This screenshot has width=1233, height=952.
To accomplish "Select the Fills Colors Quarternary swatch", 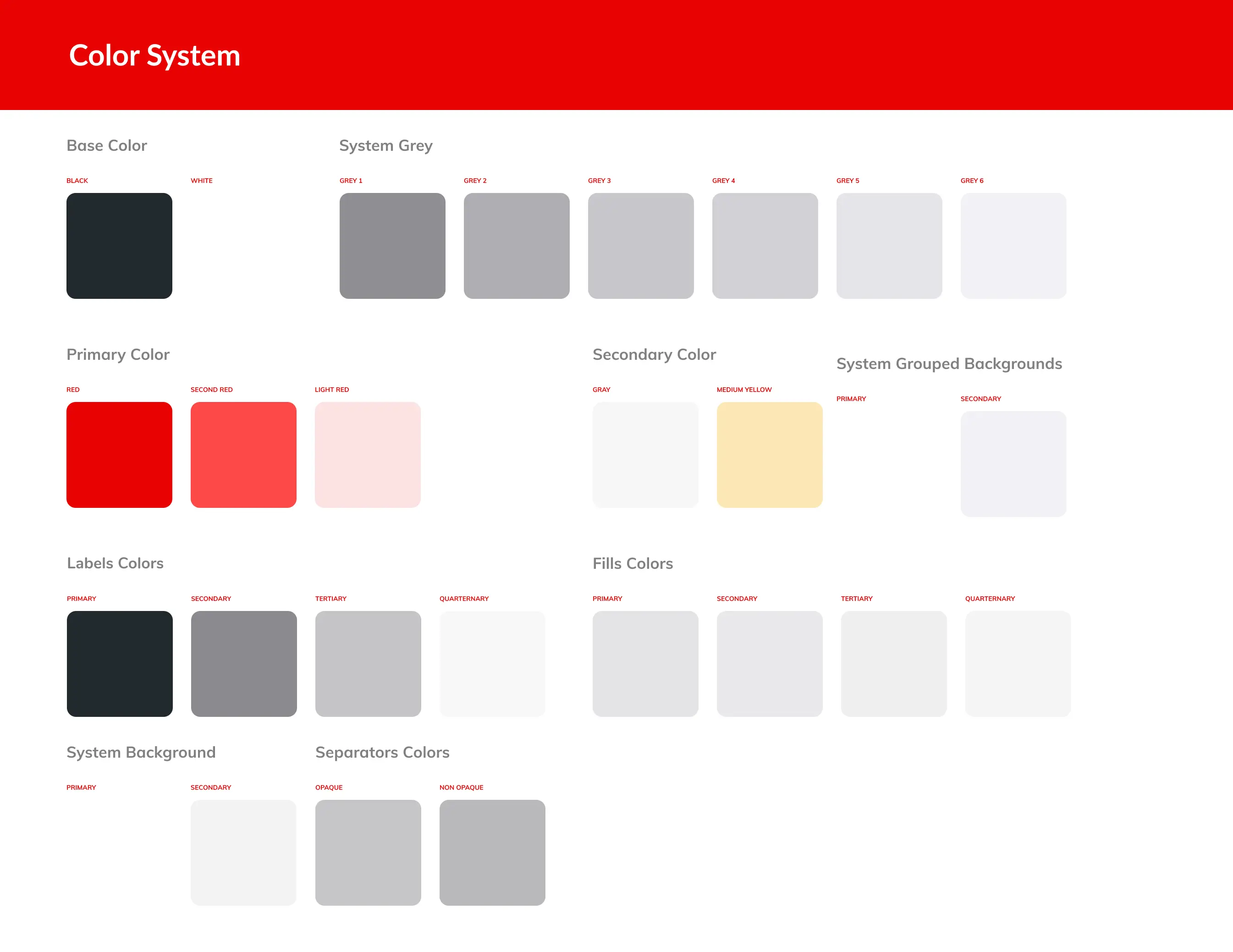I will point(1017,663).
